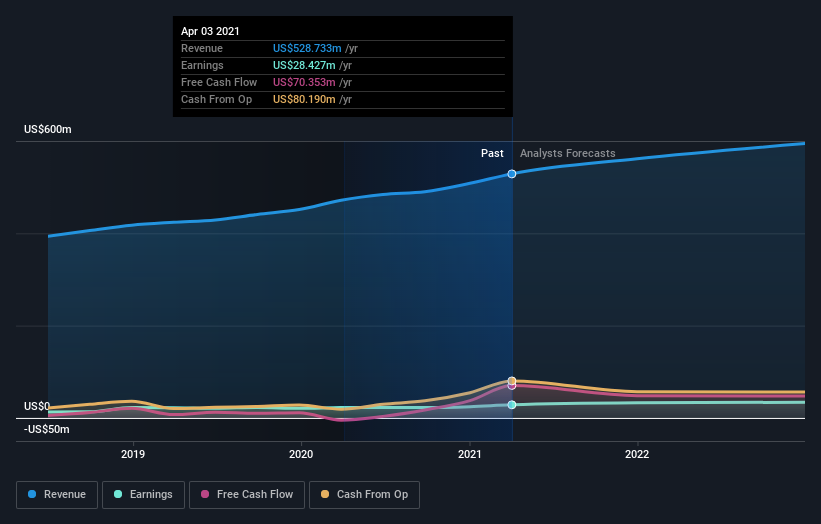Click the pink Free Cash Flow legend dot
821x524 pixels.
[205, 494]
